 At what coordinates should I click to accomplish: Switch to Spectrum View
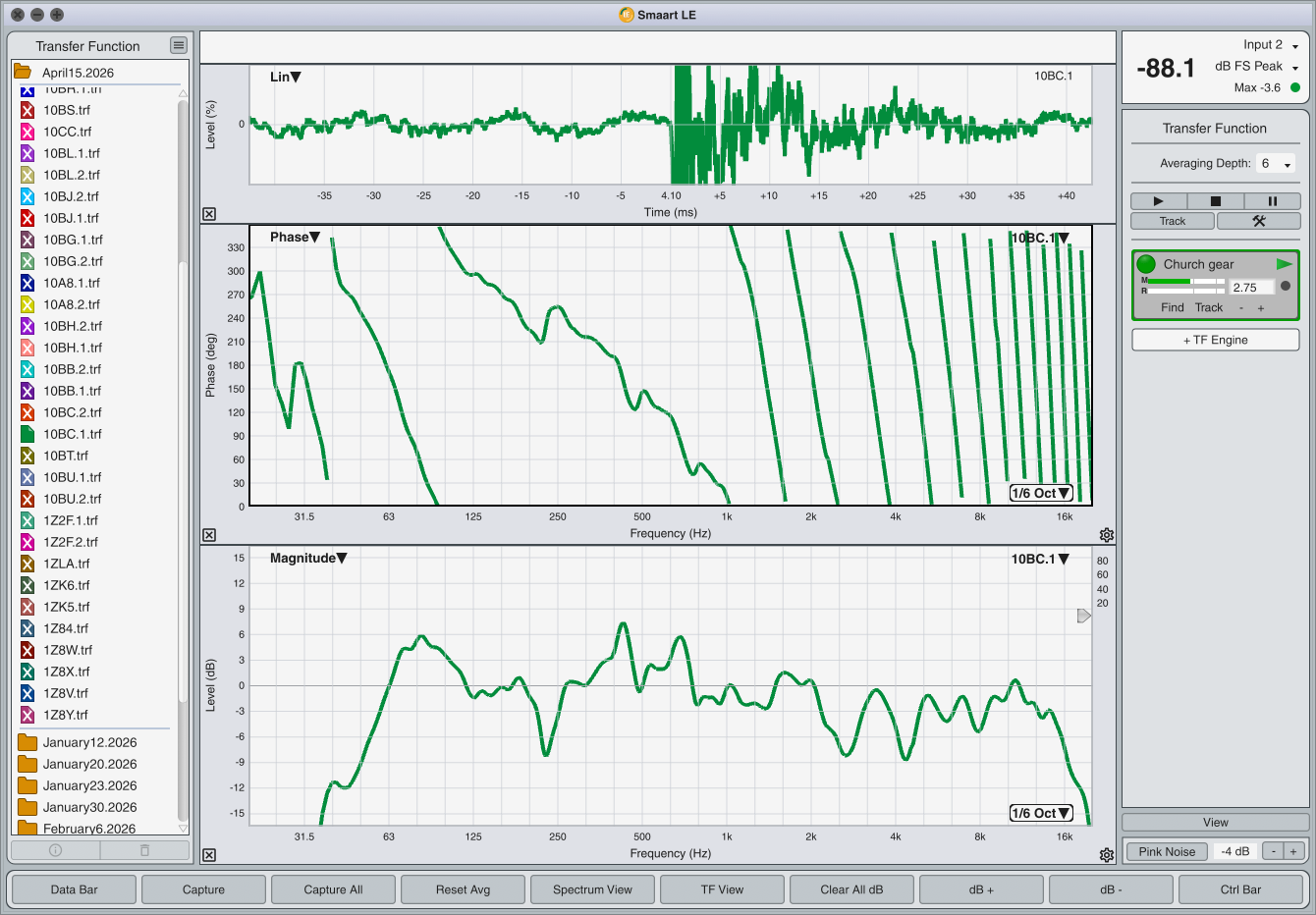pos(592,889)
